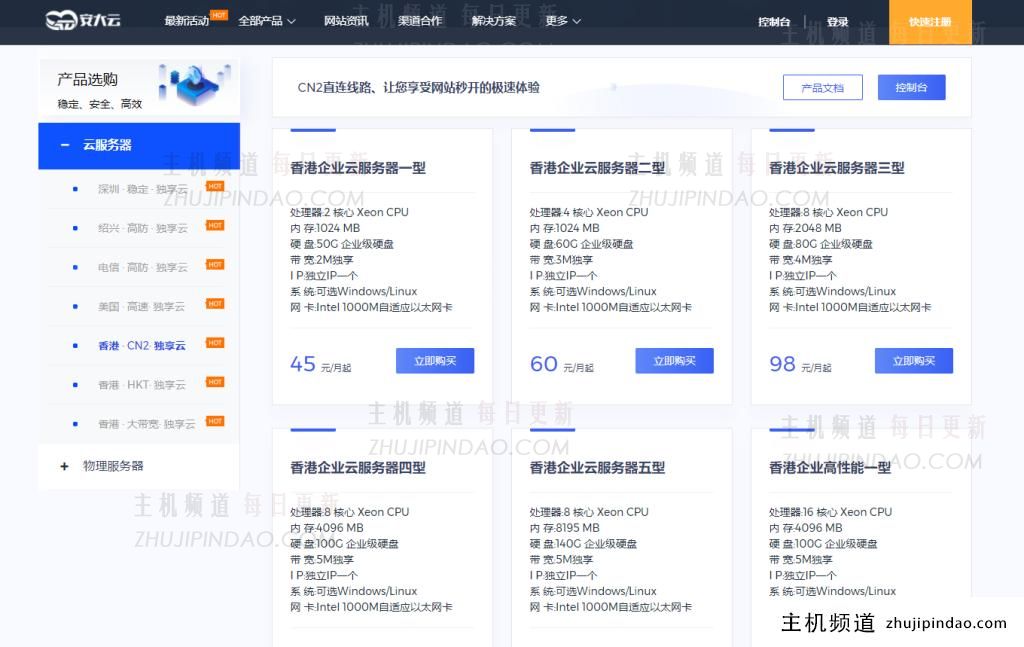Open the 产品文档 button
The image size is (1024, 647).
coord(822,87)
